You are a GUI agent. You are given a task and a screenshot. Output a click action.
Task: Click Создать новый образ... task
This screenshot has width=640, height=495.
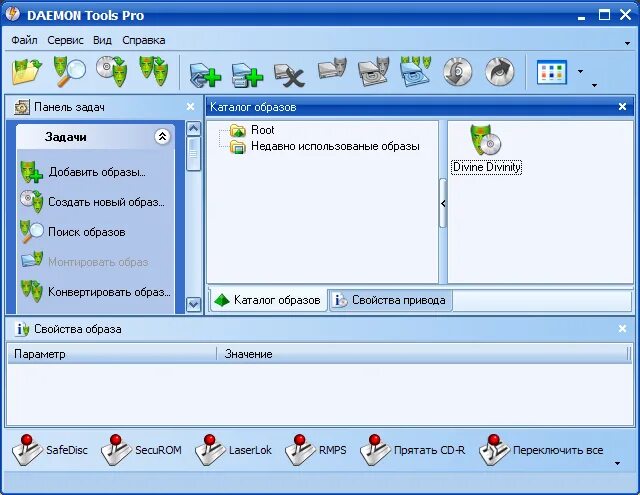[107, 202]
